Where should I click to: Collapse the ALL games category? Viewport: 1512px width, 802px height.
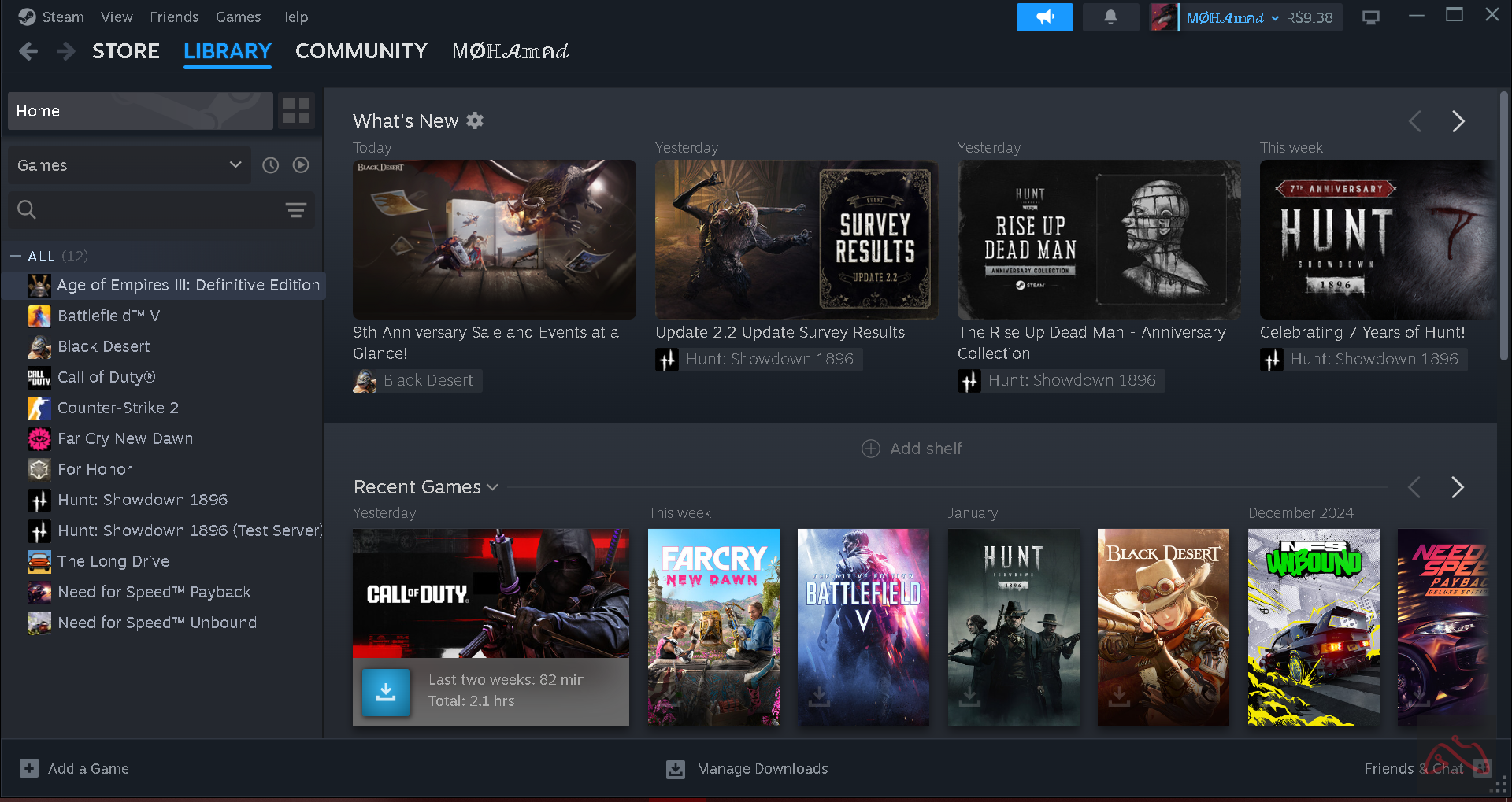click(16, 257)
